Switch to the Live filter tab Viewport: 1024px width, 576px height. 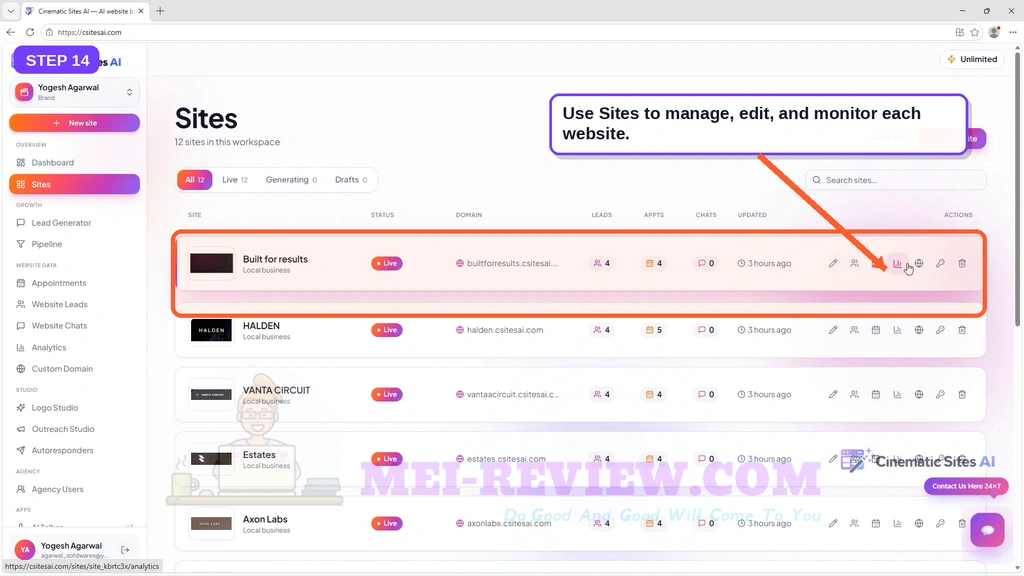(235, 180)
